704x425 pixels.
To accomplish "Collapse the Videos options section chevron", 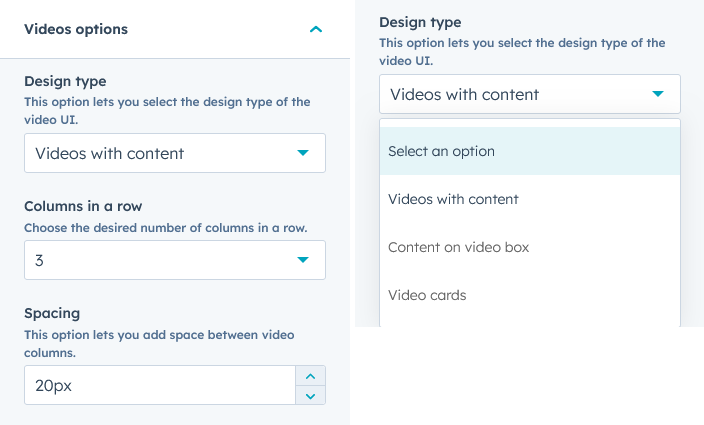I will (x=316, y=30).
